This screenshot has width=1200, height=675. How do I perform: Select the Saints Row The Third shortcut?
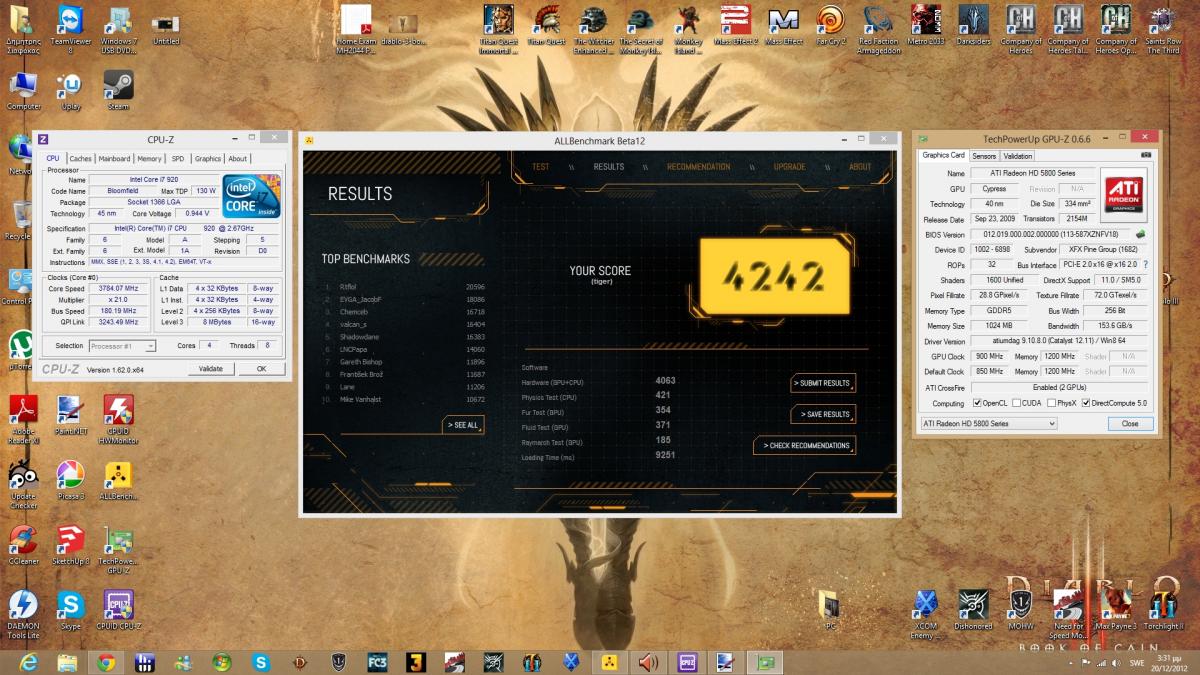click(1163, 30)
